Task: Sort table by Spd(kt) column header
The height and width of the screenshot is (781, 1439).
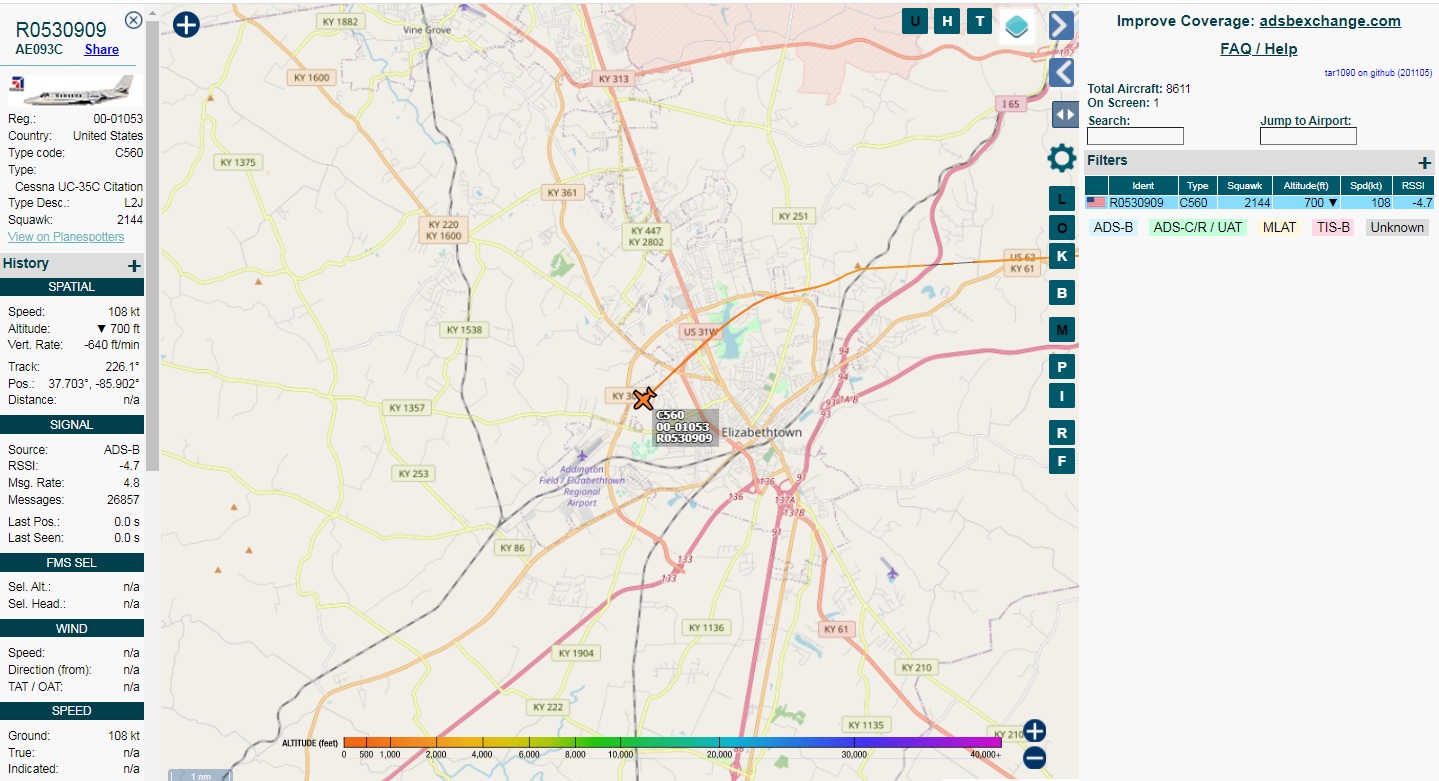Action: tap(1366, 186)
